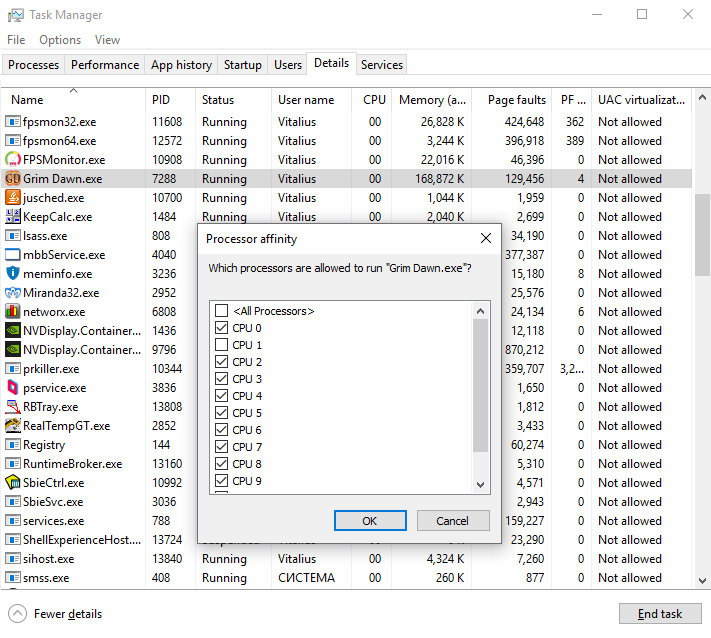Uncheck the CPU 6 checkbox

coord(221,430)
